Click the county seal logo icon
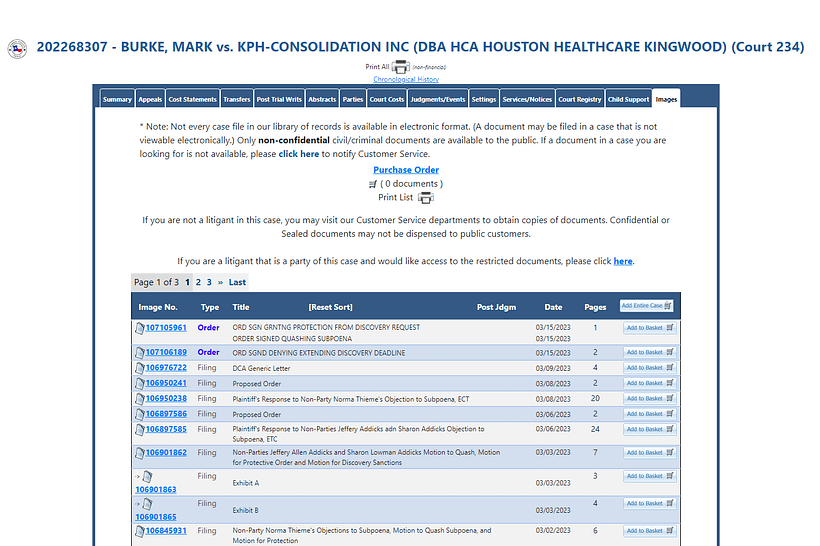 tap(17, 49)
